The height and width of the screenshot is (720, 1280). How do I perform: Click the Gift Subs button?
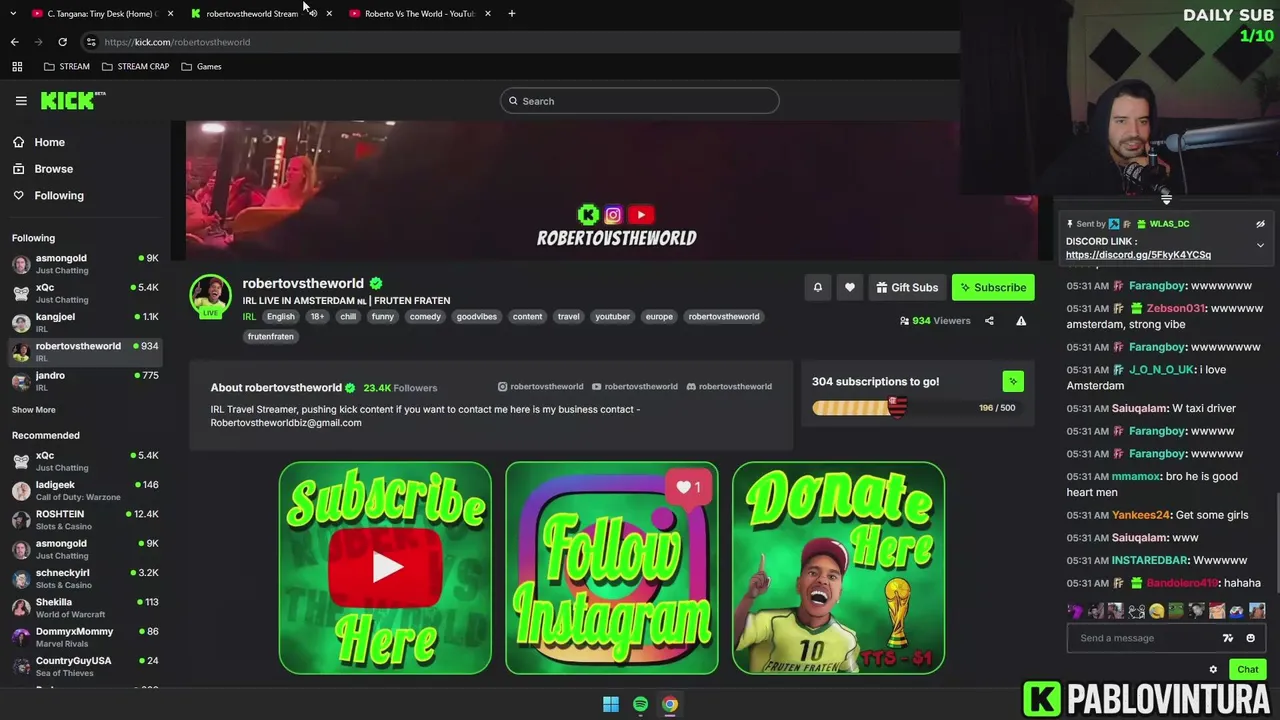pos(907,287)
